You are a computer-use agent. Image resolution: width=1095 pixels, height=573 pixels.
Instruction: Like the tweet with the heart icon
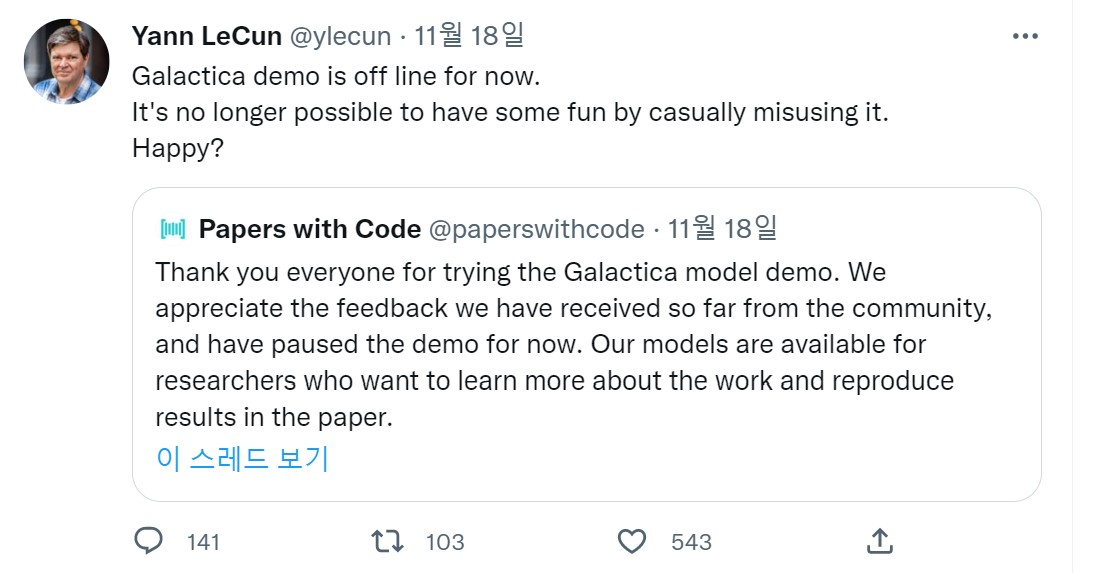tap(632, 541)
